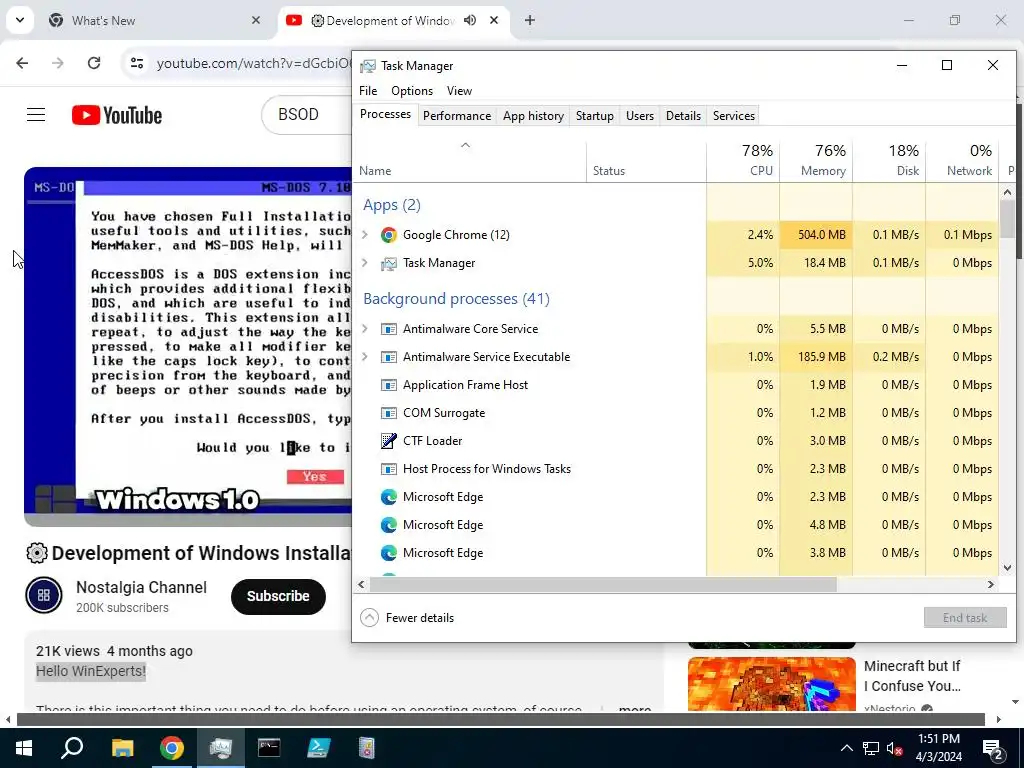
Task: Expand the Task Manager process entry
Action: (x=365, y=263)
